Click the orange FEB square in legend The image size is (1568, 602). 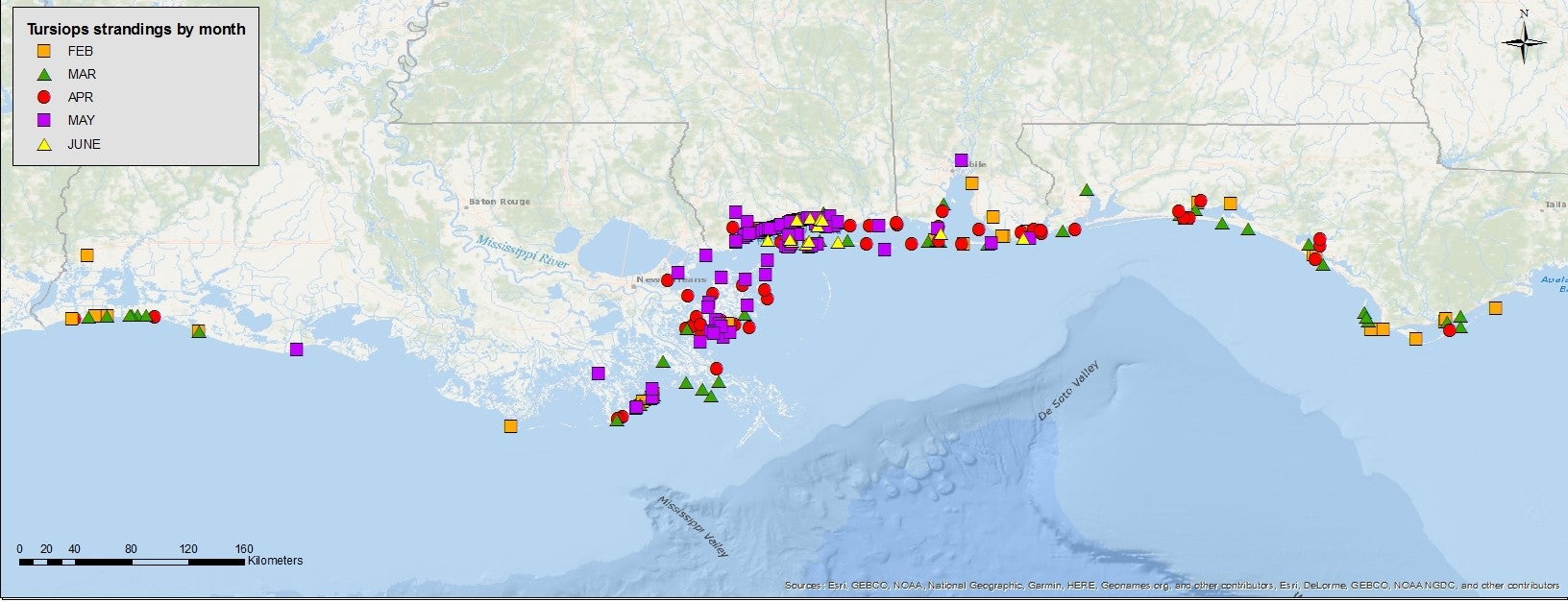pos(43,51)
